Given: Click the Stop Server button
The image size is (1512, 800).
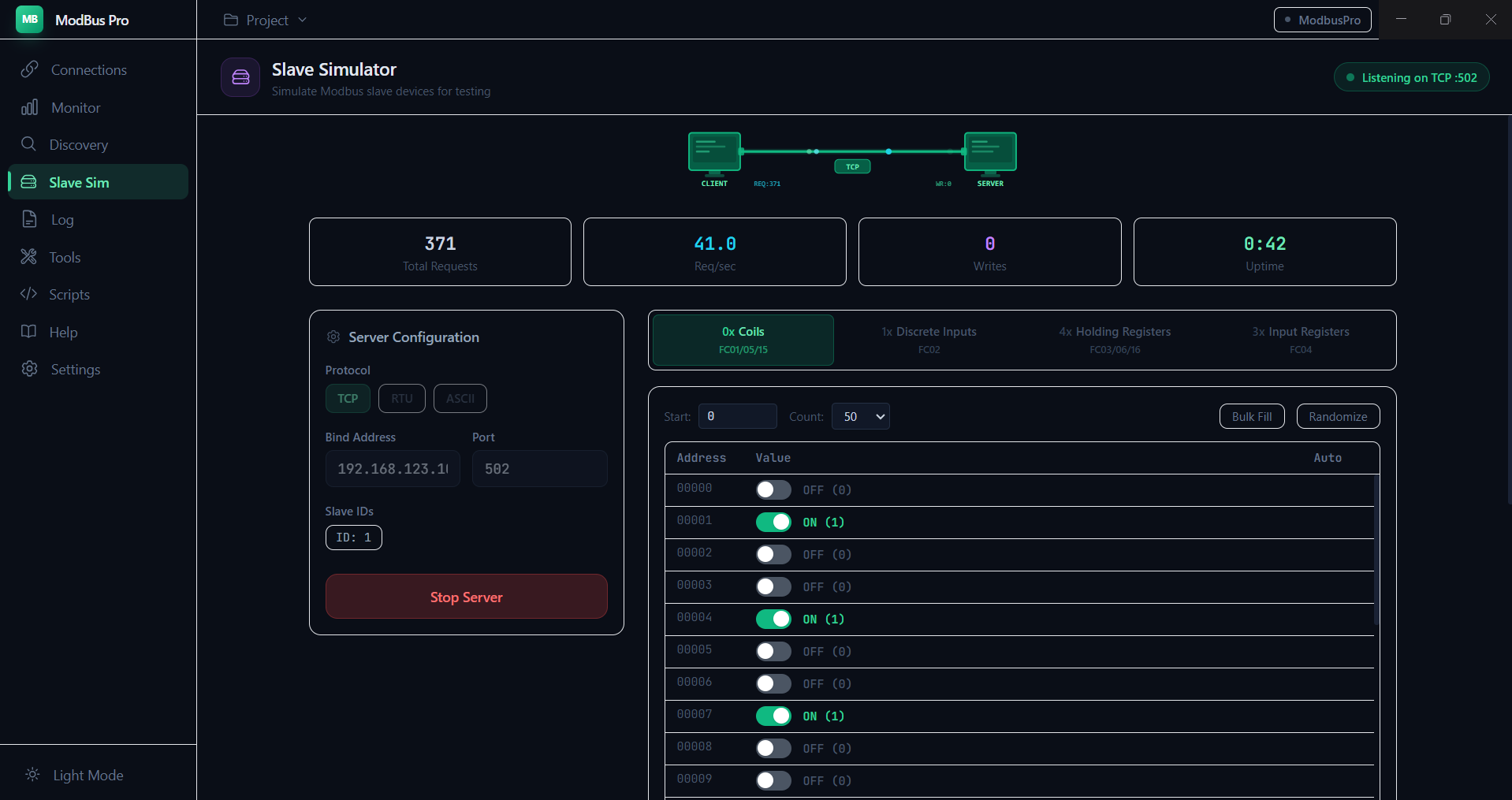Looking at the screenshot, I should [466, 597].
